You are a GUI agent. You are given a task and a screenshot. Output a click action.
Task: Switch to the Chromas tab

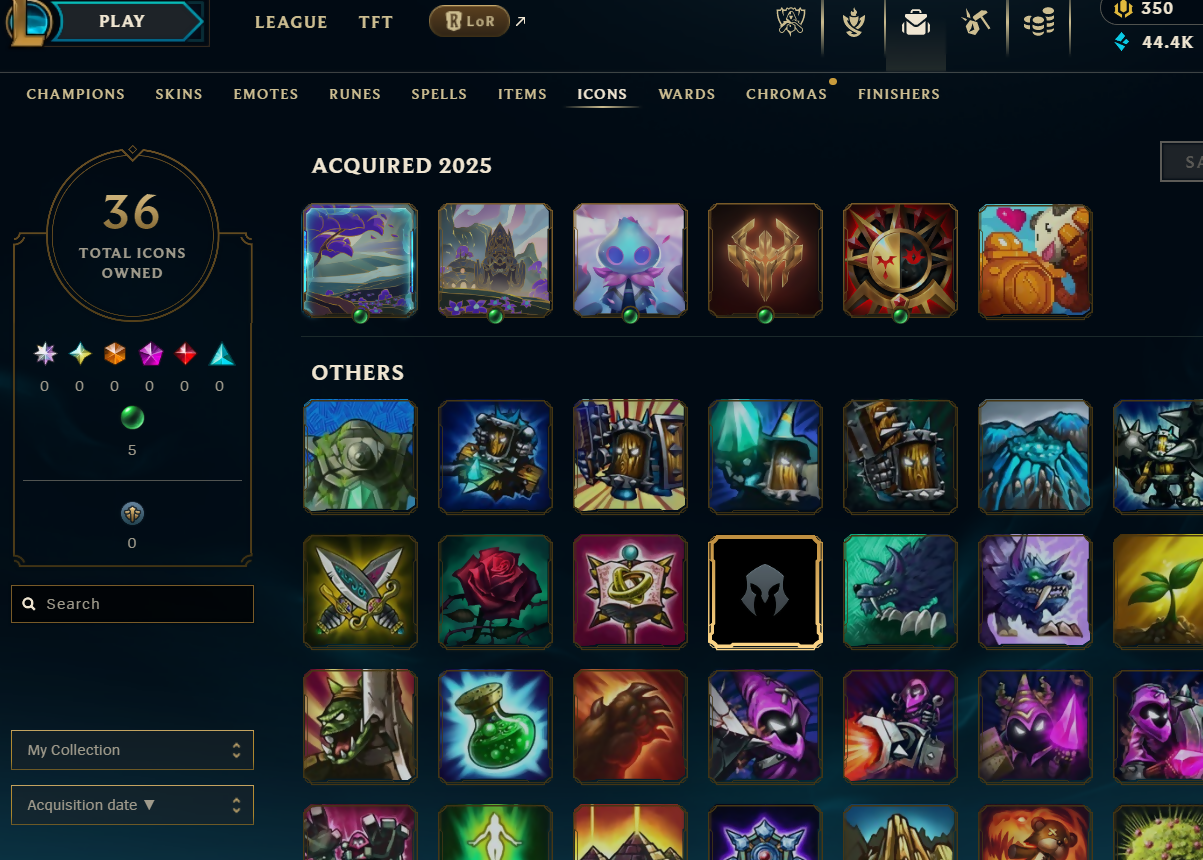(786, 94)
